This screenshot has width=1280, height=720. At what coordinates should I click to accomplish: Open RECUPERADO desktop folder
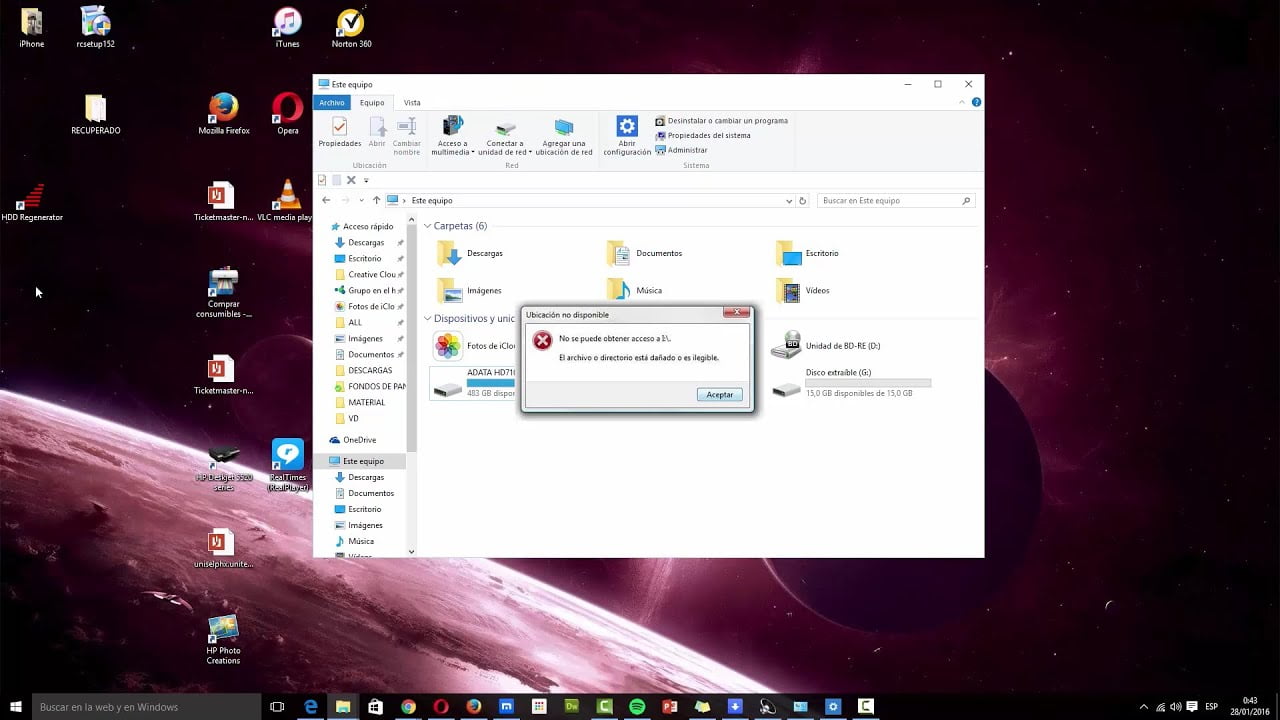click(x=96, y=114)
